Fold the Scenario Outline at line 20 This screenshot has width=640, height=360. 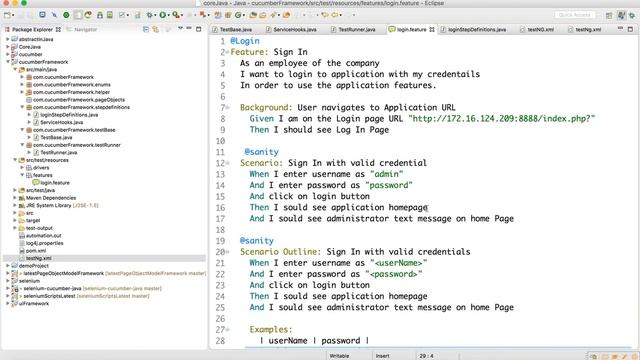[228, 252]
